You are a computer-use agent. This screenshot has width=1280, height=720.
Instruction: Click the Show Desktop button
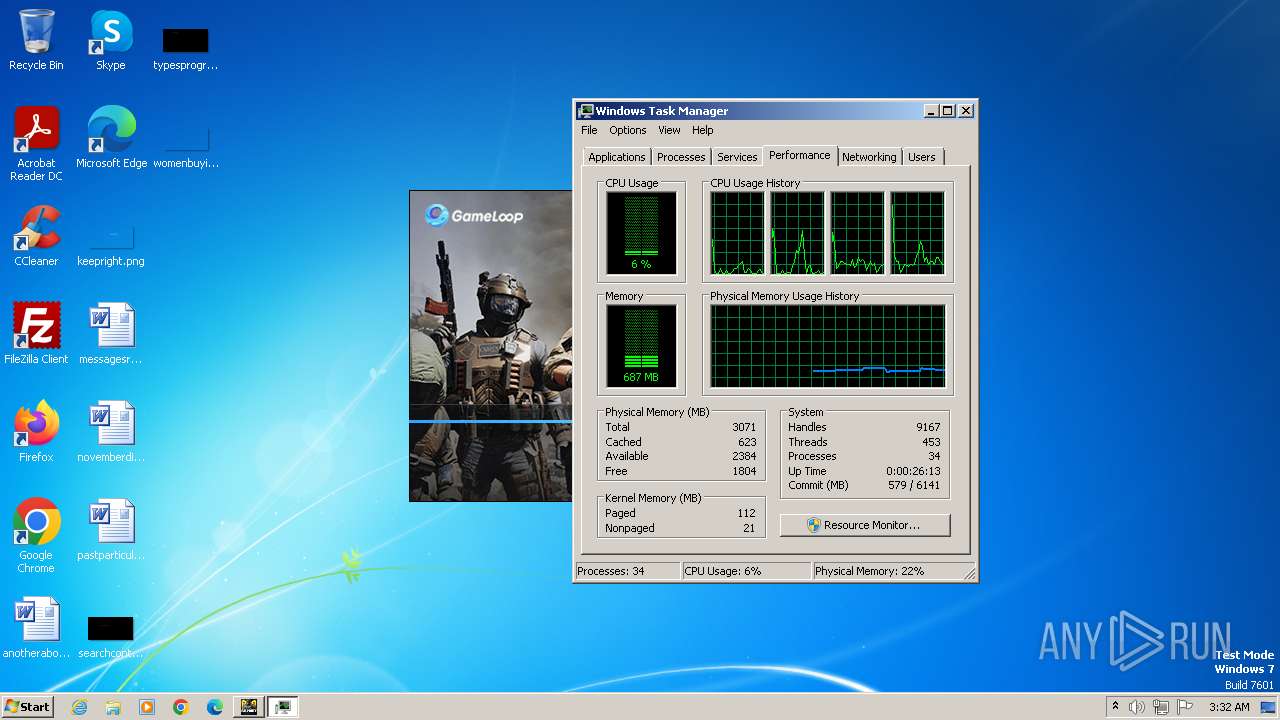[x=1269, y=707]
